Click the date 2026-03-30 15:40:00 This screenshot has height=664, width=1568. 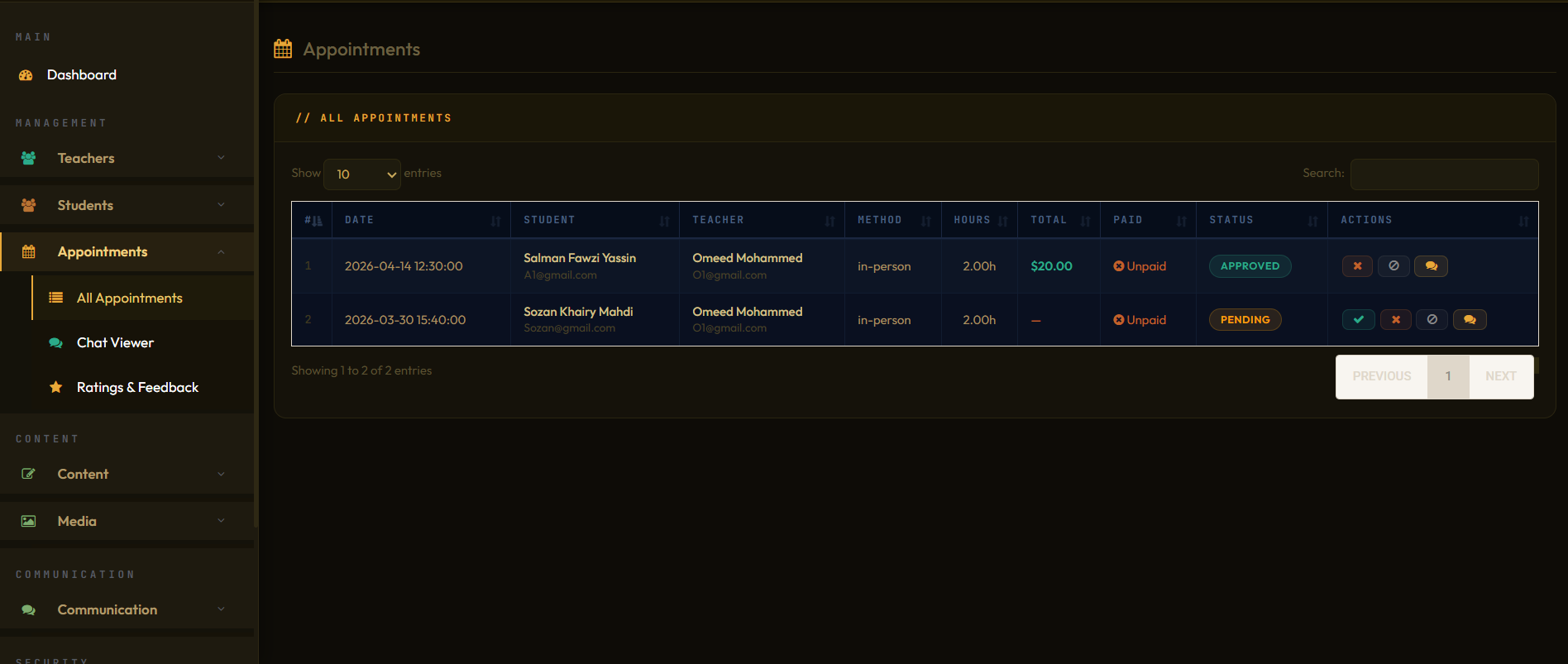[x=405, y=320]
